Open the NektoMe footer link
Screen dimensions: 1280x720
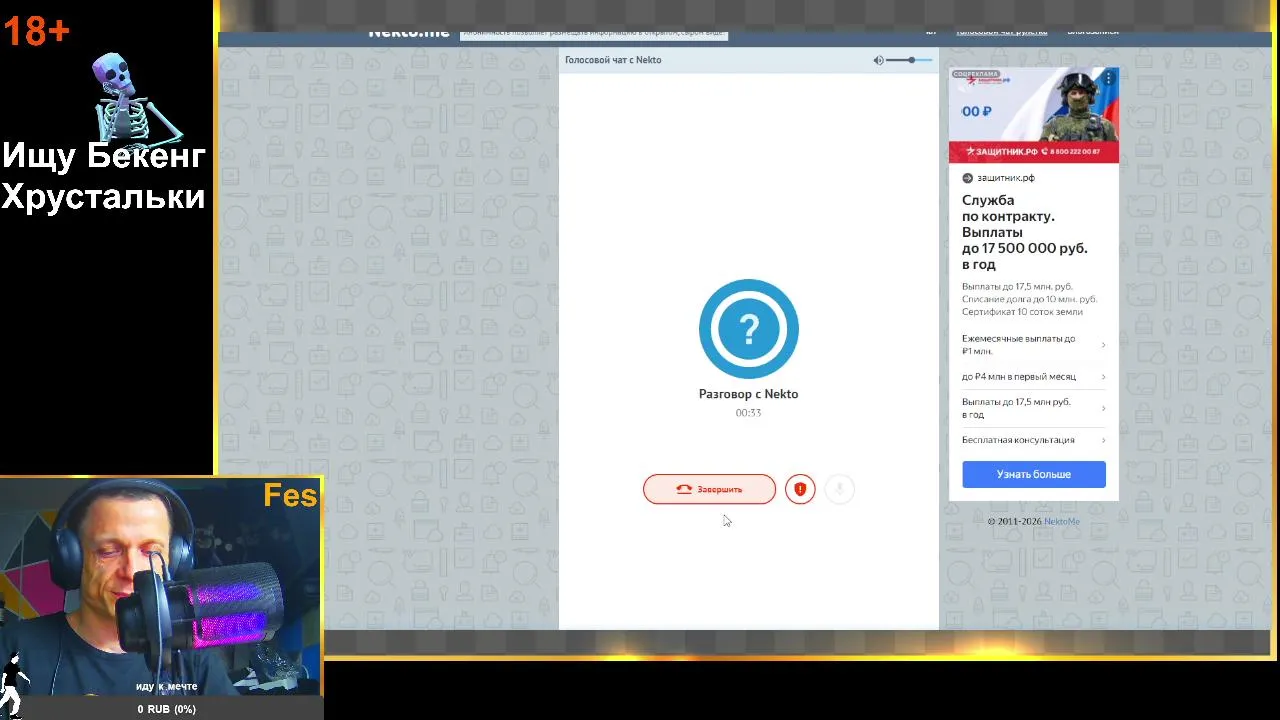(x=1062, y=521)
